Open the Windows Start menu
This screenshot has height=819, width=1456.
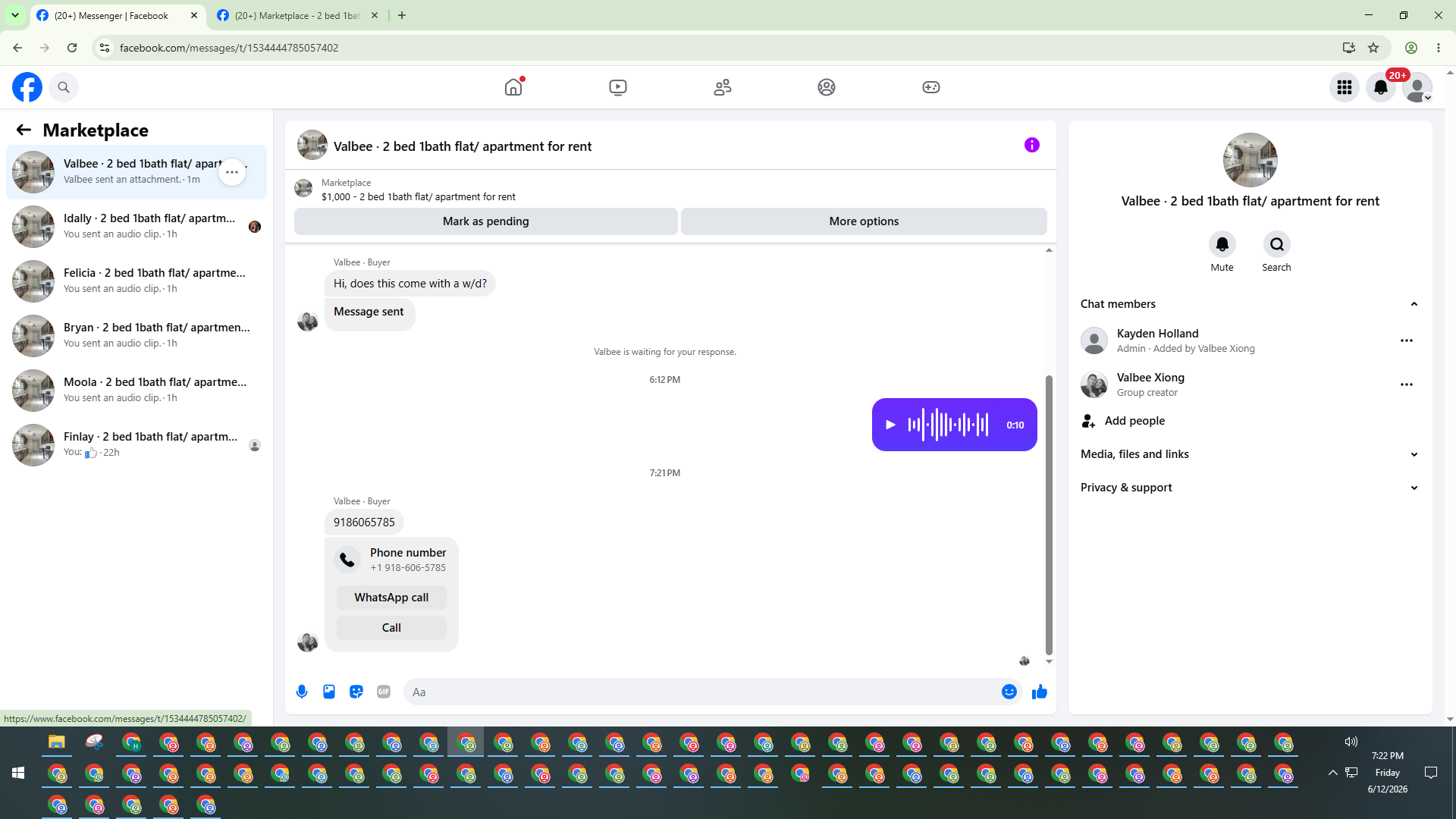(18, 773)
